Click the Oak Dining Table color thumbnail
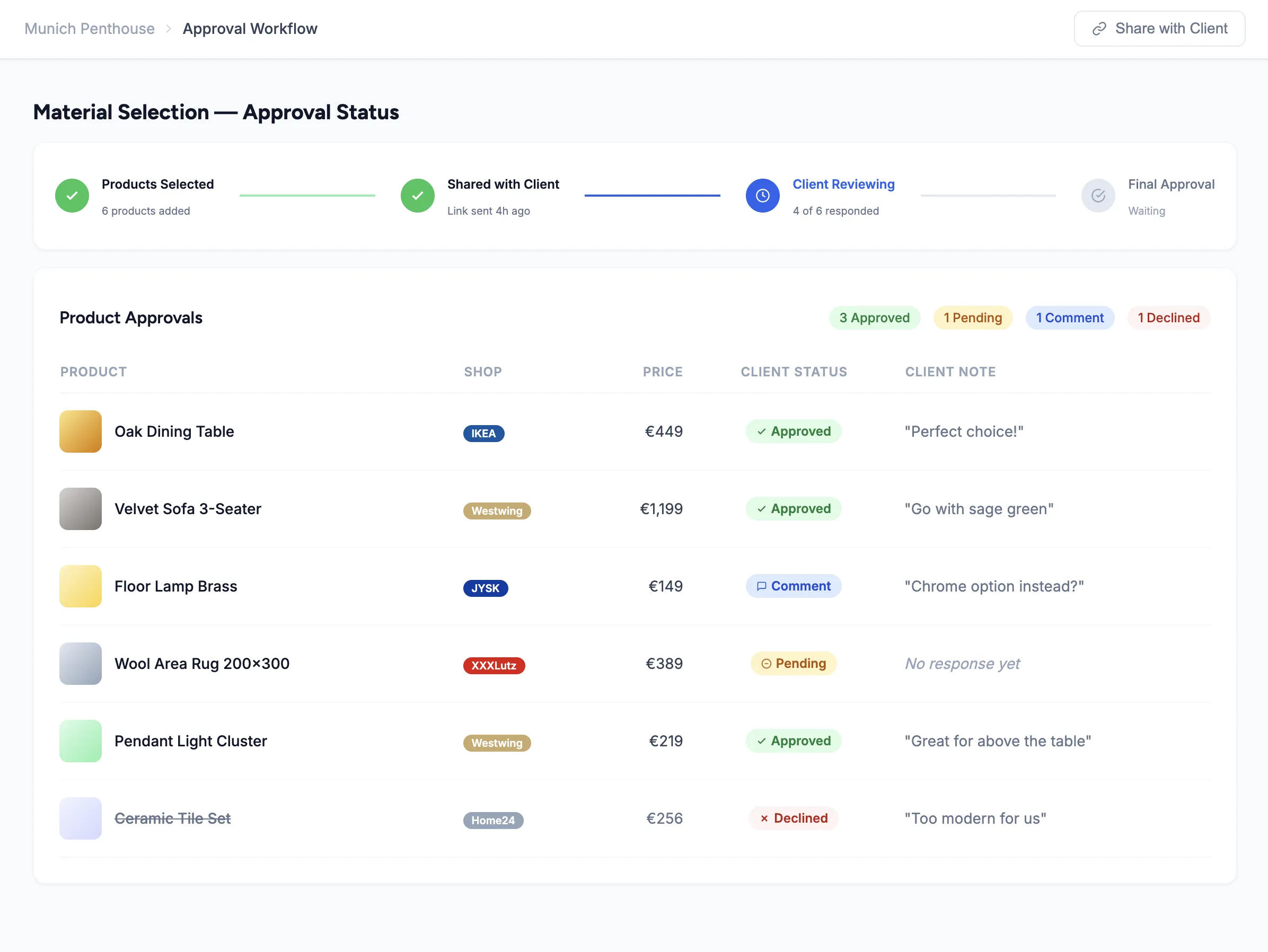1268x952 pixels. click(80, 431)
